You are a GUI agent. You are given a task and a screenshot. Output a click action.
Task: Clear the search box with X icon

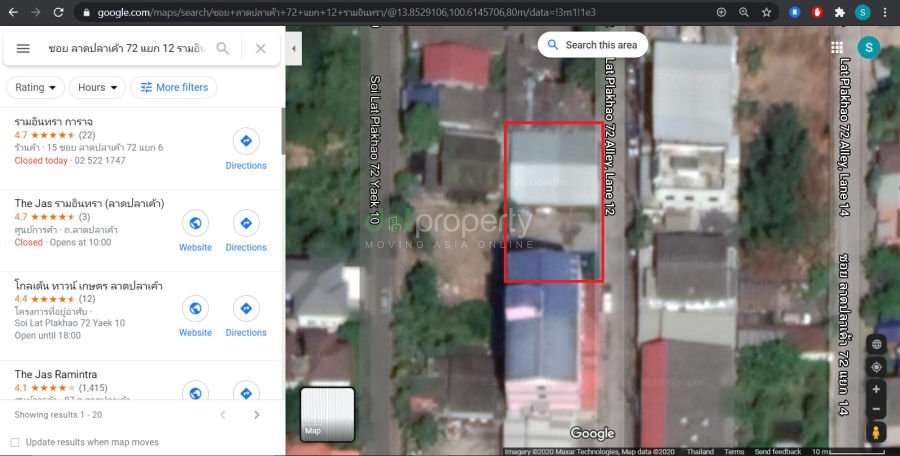click(260, 48)
